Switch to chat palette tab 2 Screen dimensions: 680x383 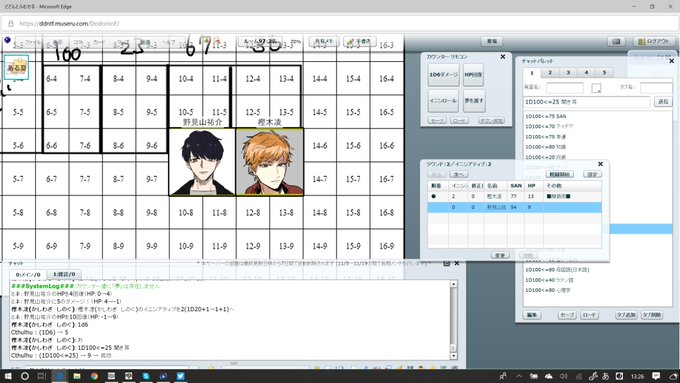click(550, 72)
